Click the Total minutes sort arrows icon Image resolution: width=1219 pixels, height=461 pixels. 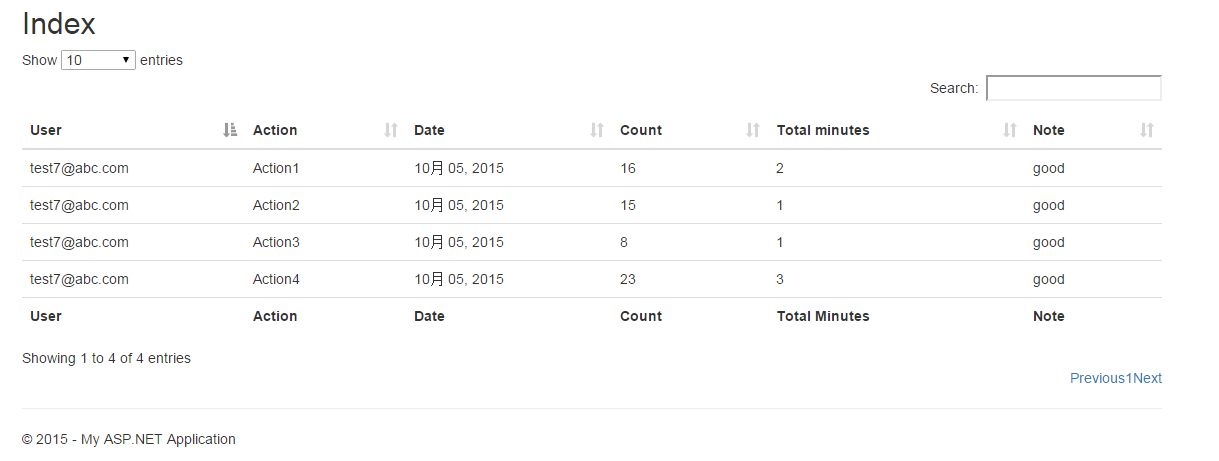click(1010, 130)
